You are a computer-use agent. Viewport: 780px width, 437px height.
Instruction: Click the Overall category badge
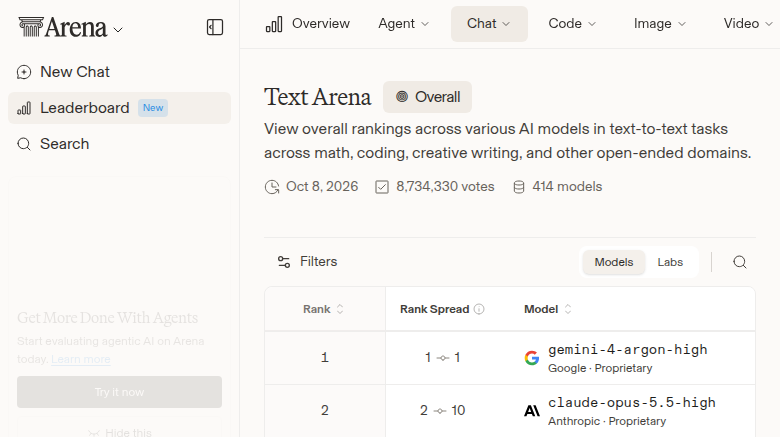(x=427, y=97)
